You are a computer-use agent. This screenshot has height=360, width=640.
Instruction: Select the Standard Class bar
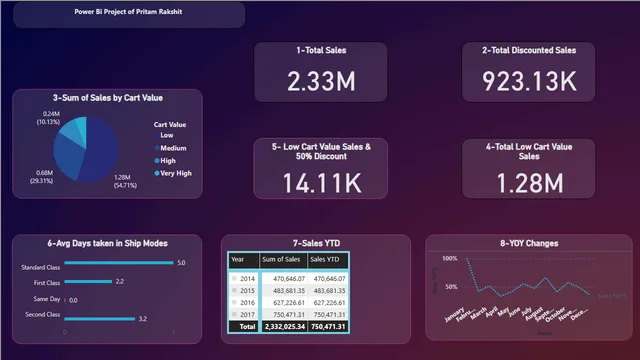[119, 262]
